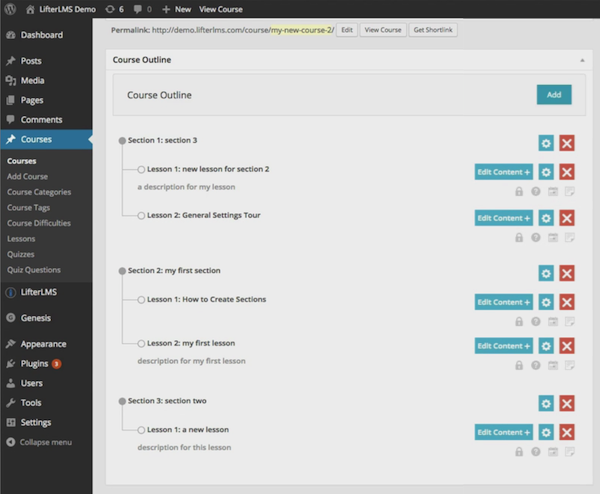Open Course Difficulties submenu link
The height and width of the screenshot is (494, 600).
(x=39, y=223)
